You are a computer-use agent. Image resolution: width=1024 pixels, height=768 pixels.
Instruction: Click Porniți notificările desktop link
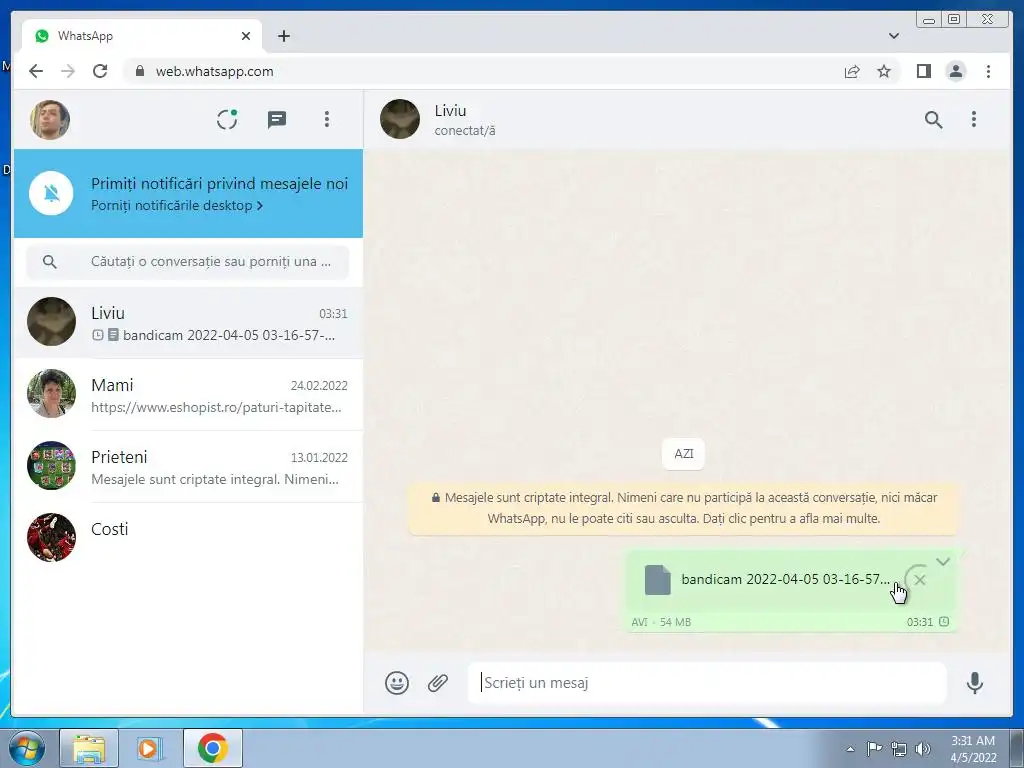pyautogui.click(x=177, y=205)
